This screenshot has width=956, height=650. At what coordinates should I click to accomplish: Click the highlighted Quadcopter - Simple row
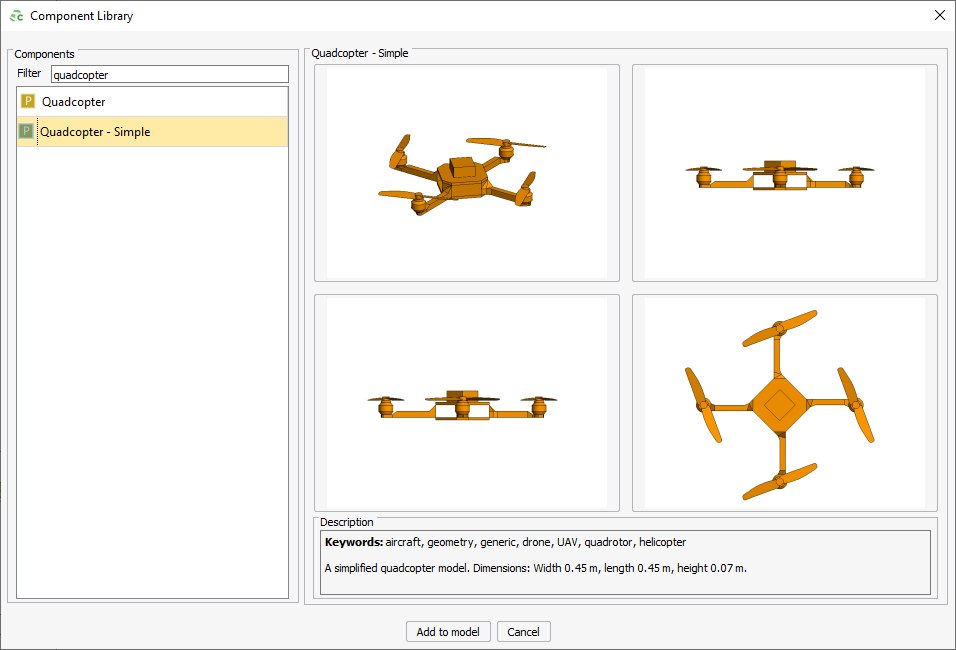pyautogui.click(x=150, y=131)
